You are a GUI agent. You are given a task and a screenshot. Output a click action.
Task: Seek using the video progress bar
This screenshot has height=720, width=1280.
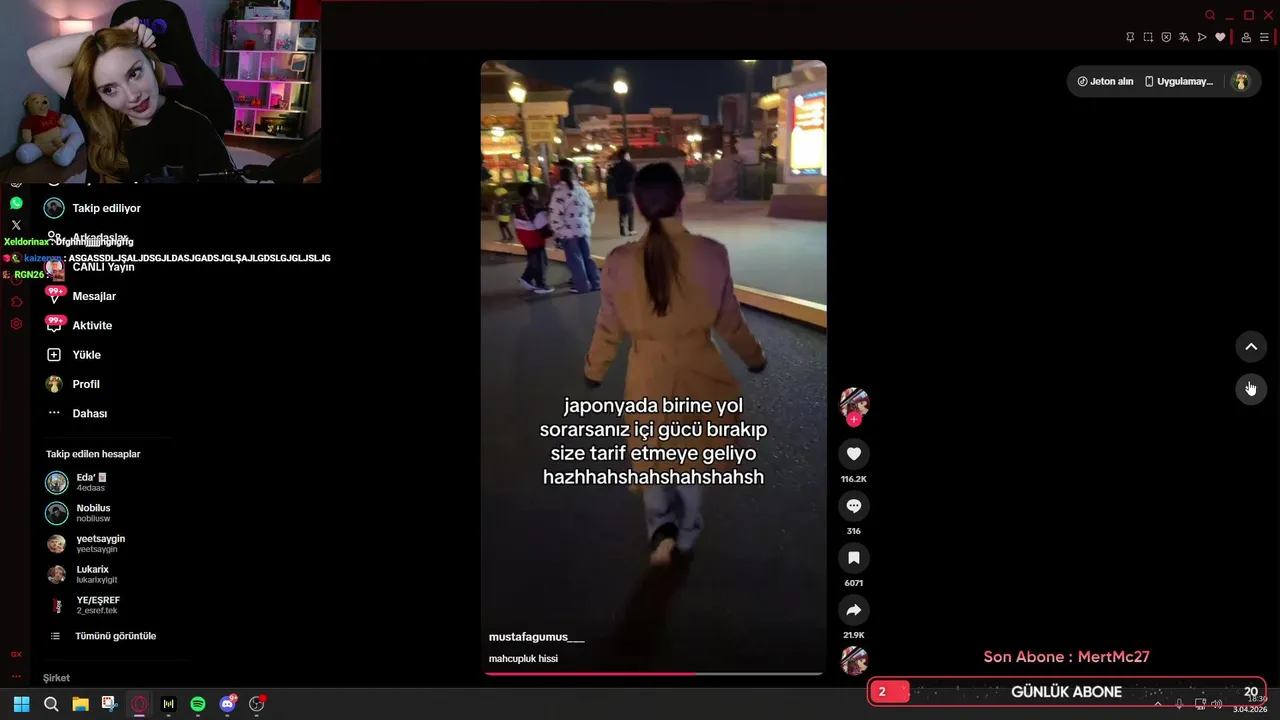pos(653,674)
